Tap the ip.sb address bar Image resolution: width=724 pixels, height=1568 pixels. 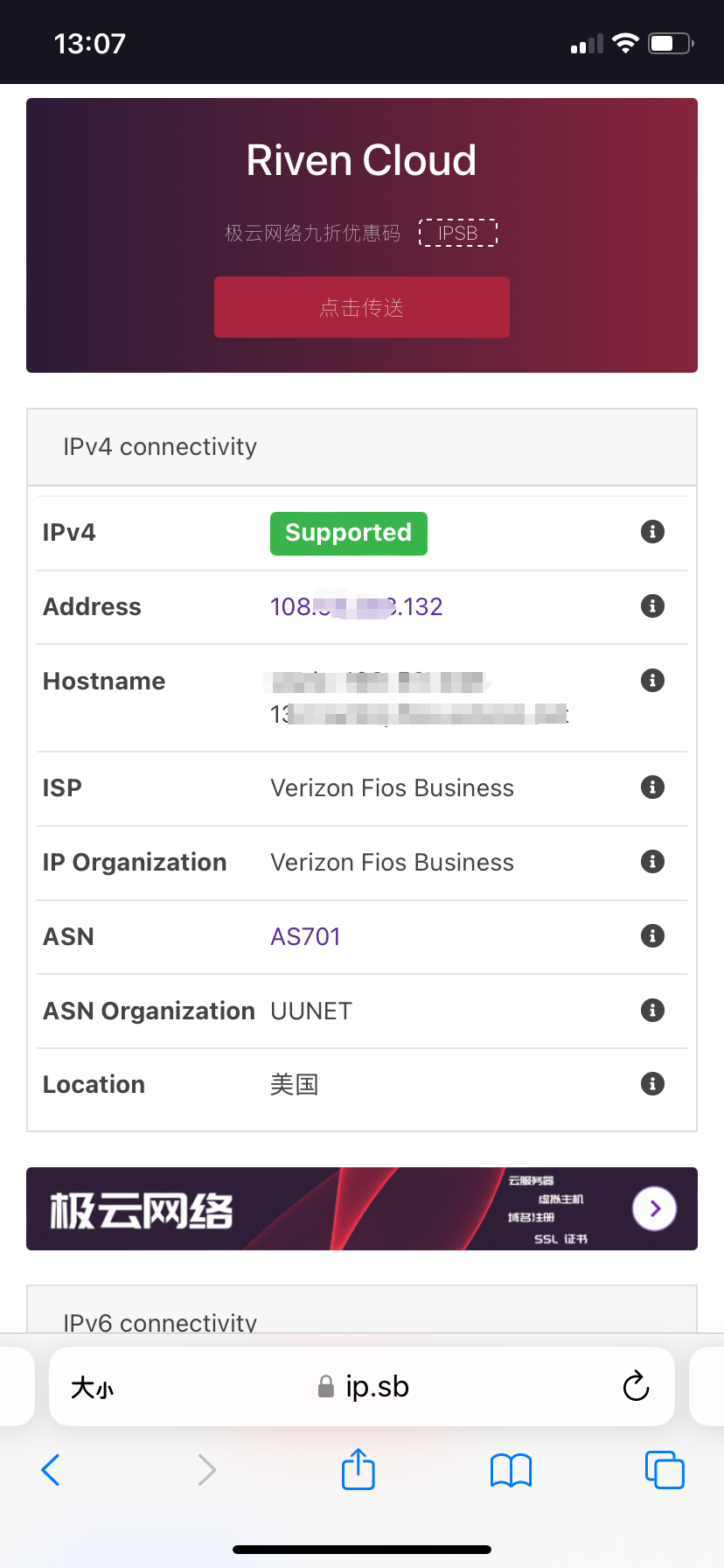[376, 1387]
